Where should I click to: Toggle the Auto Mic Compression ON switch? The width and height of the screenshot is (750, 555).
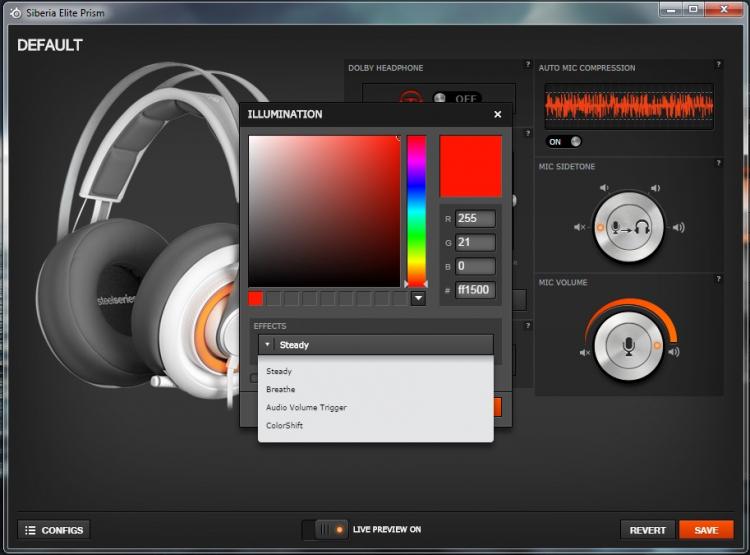tap(563, 142)
